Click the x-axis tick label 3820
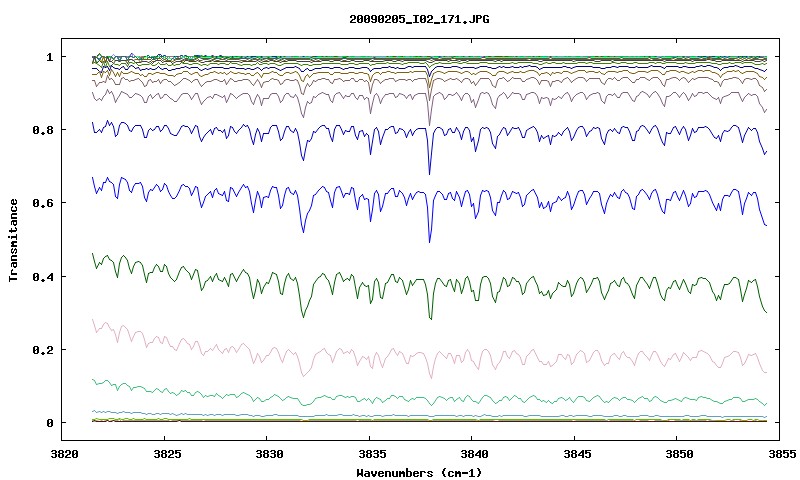This screenshot has height=480, width=800. pyautogui.click(x=64, y=454)
